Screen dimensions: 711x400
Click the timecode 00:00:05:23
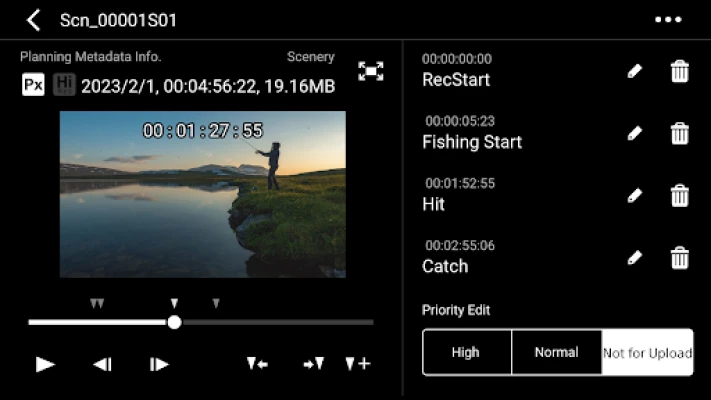(460, 121)
